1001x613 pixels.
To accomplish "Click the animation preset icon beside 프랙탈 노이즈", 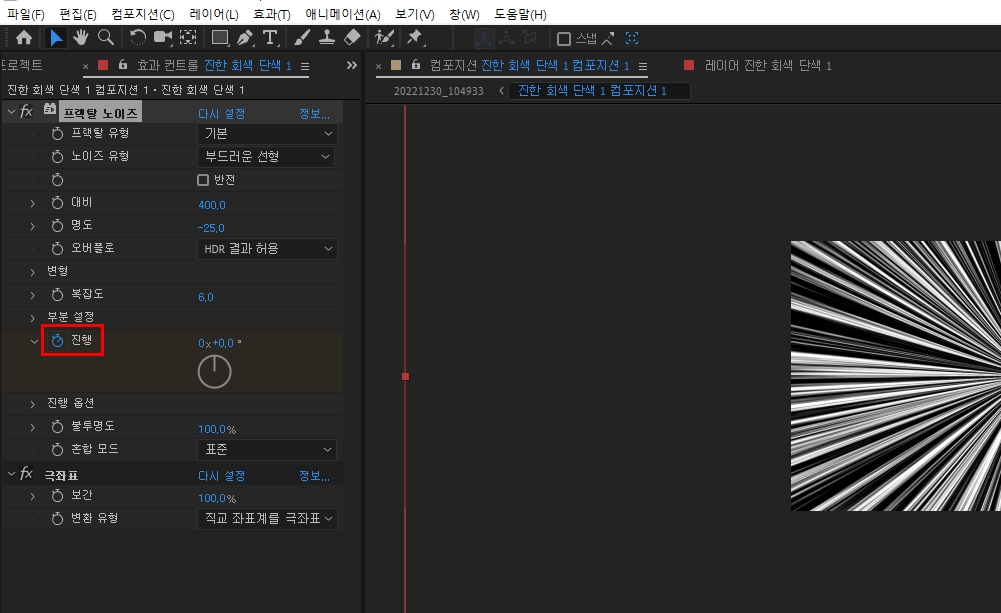I will [49, 110].
